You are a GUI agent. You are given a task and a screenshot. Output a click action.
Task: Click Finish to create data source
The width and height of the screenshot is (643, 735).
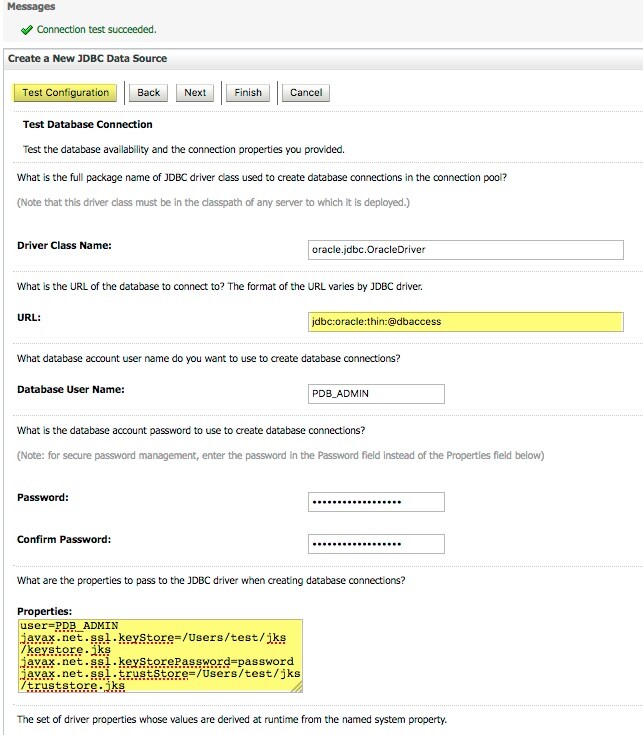(248, 93)
